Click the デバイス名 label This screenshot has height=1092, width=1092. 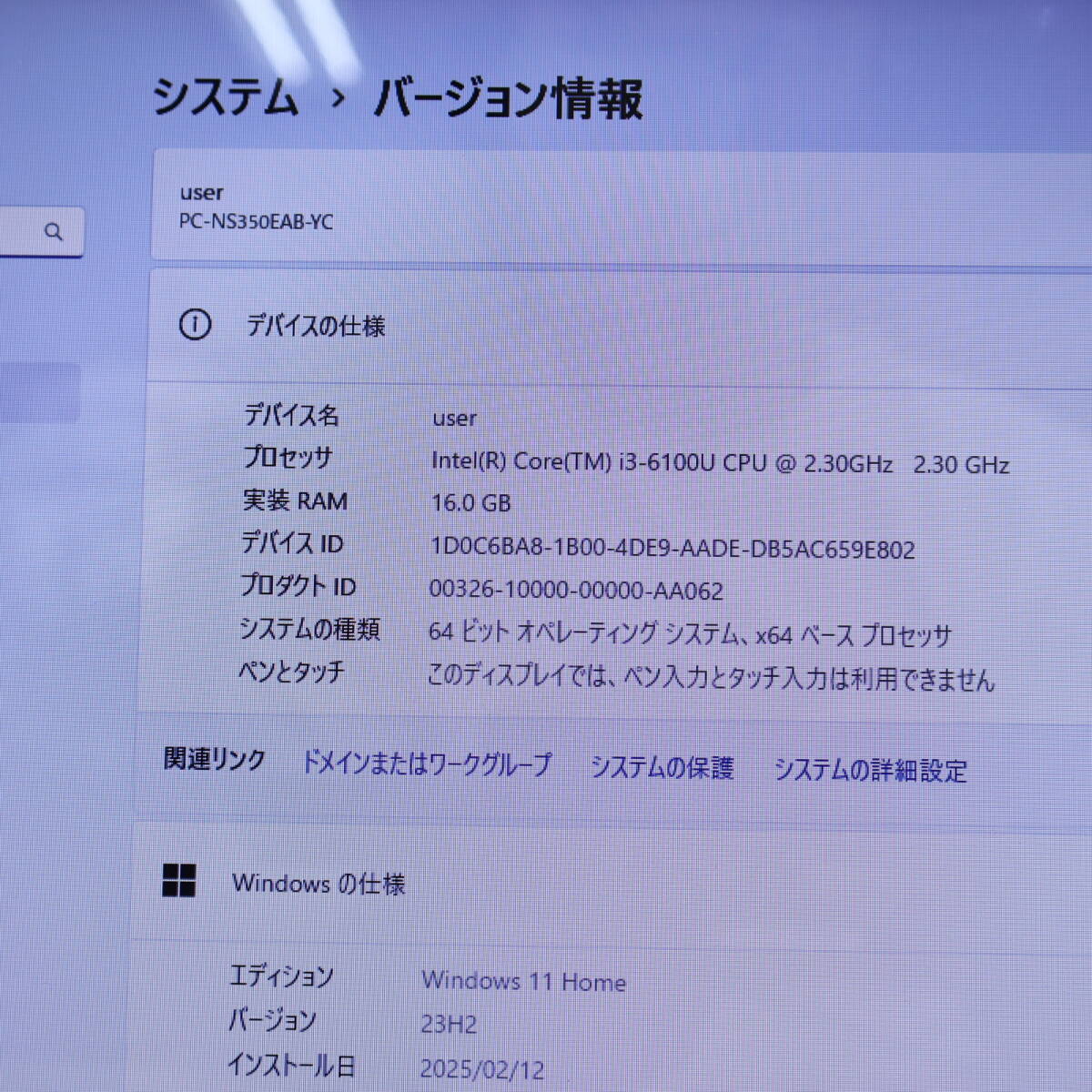[291, 415]
